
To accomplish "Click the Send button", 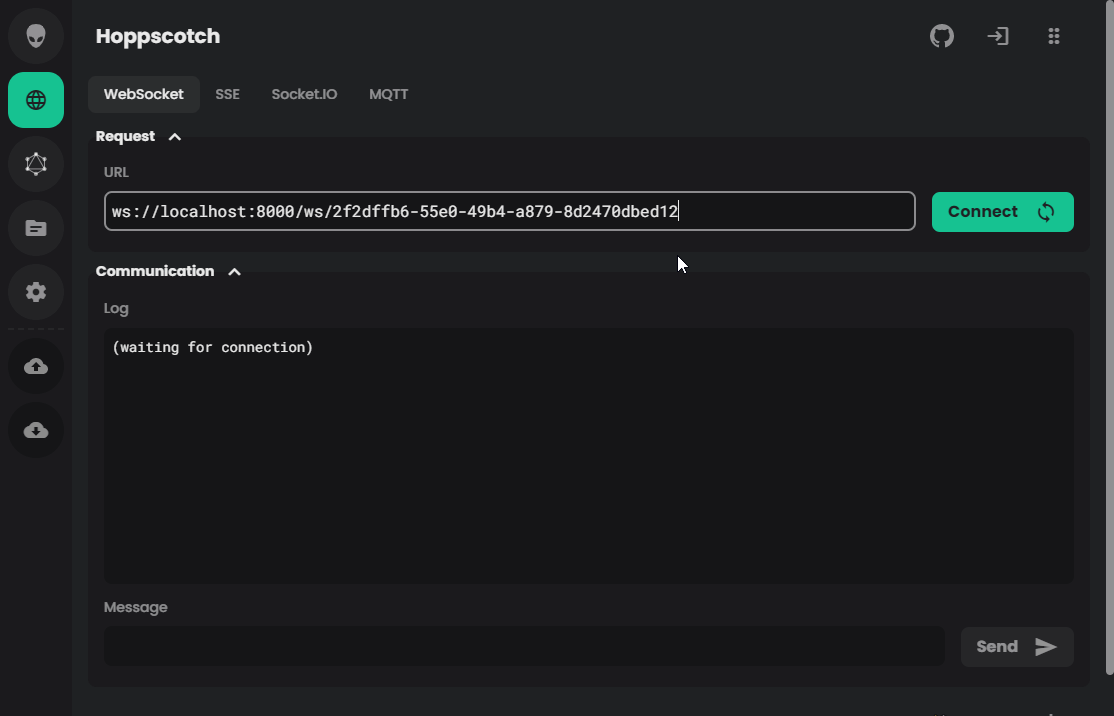I will pyautogui.click(x=1017, y=646).
